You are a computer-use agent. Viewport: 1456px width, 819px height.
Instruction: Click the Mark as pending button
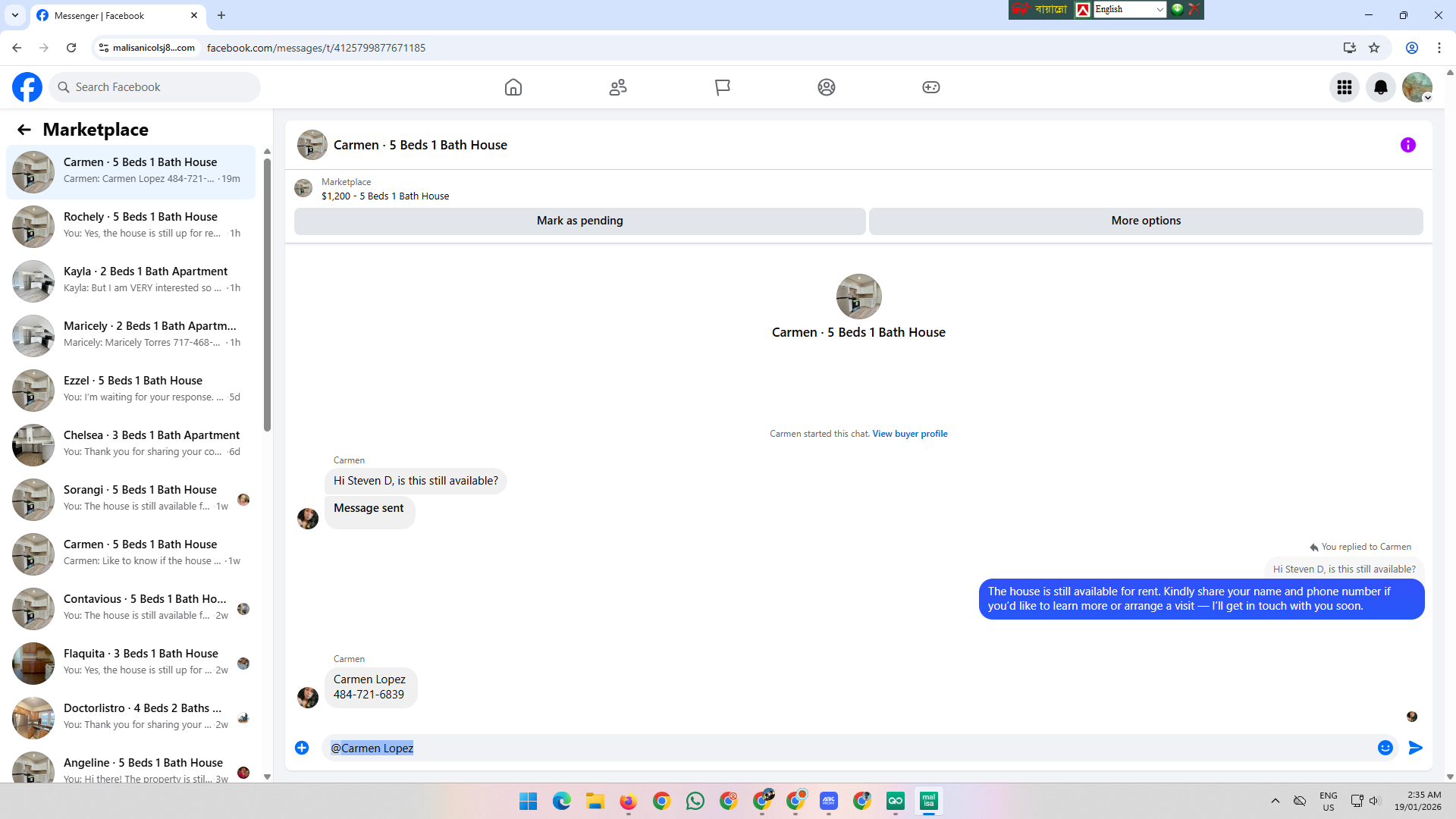click(x=580, y=221)
